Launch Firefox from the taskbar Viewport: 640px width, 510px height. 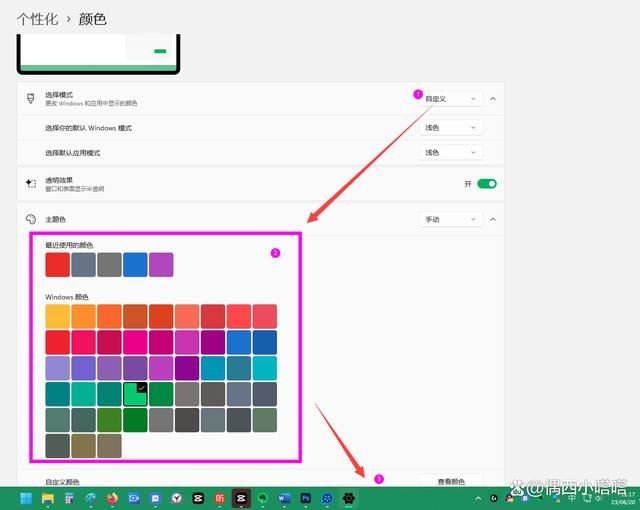pyautogui.click(x=112, y=498)
